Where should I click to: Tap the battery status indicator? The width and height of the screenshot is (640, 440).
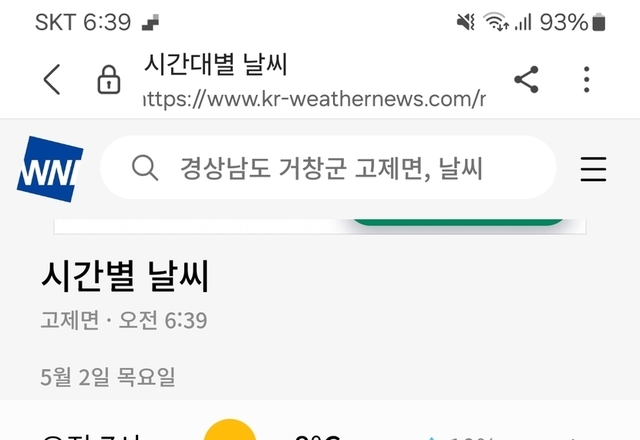pyautogui.click(x=598, y=22)
